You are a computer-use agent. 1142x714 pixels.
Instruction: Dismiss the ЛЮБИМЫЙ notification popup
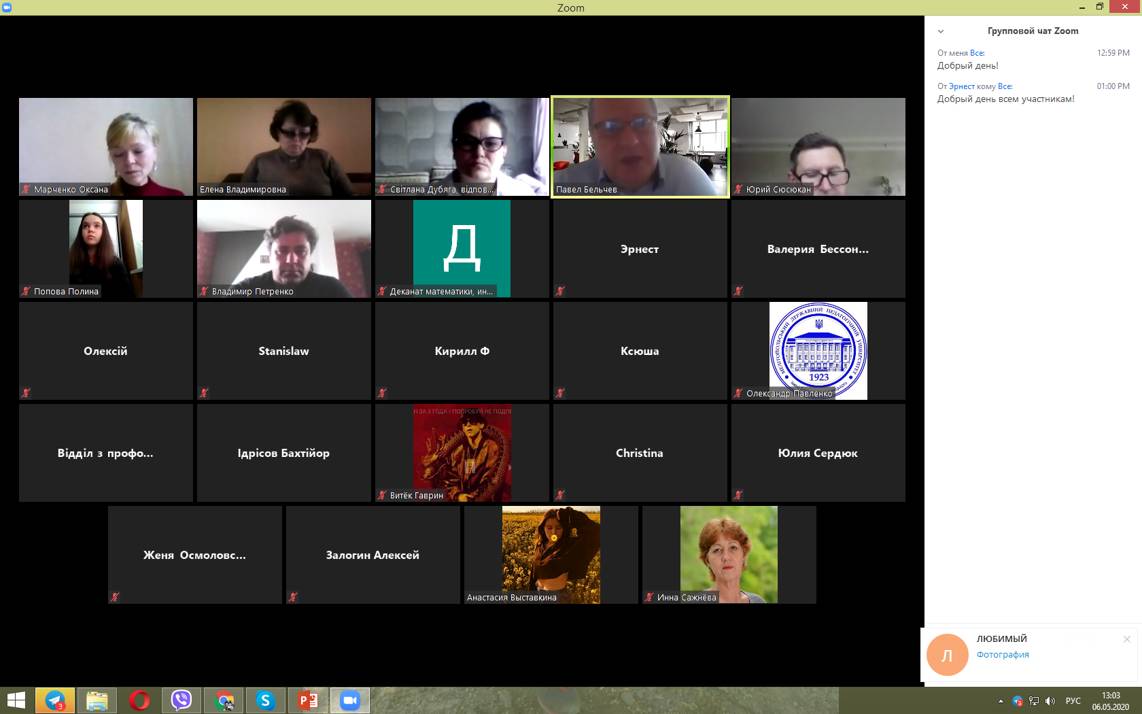pos(1126,639)
